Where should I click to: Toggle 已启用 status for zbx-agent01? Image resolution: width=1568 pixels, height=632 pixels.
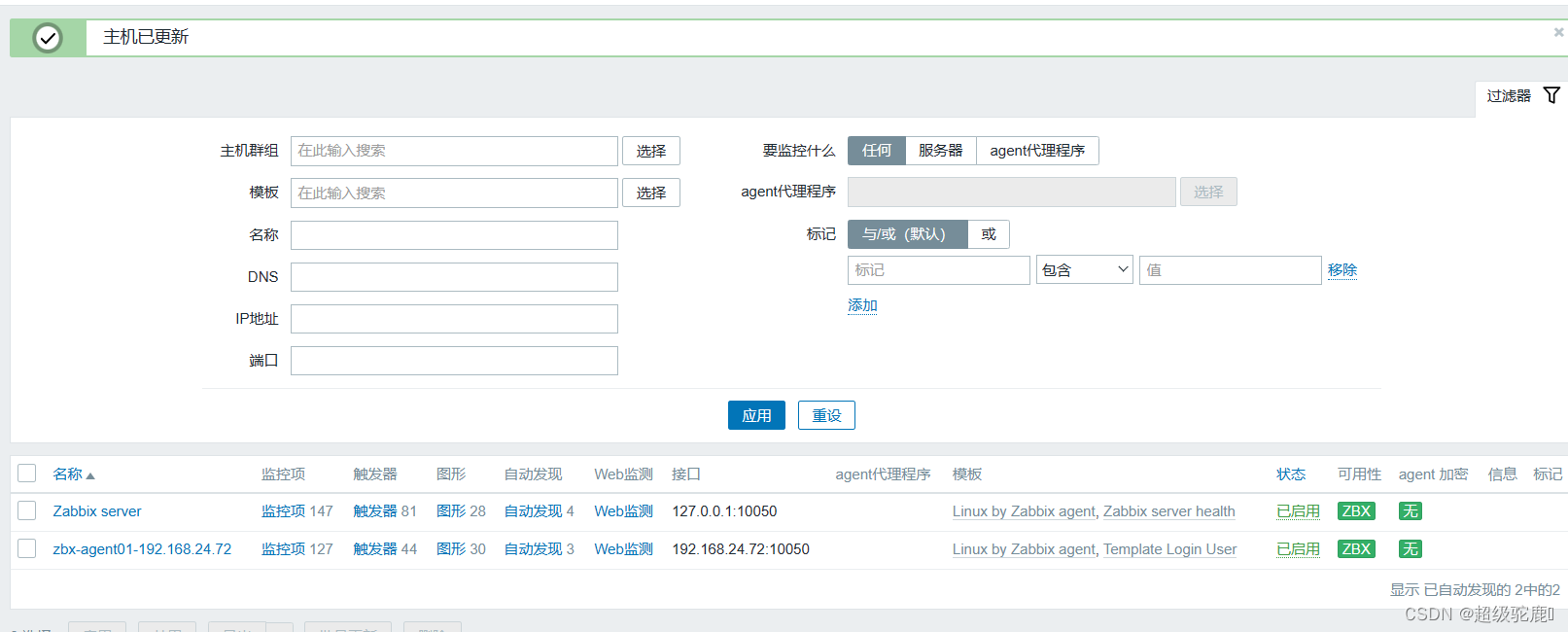click(1298, 549)
